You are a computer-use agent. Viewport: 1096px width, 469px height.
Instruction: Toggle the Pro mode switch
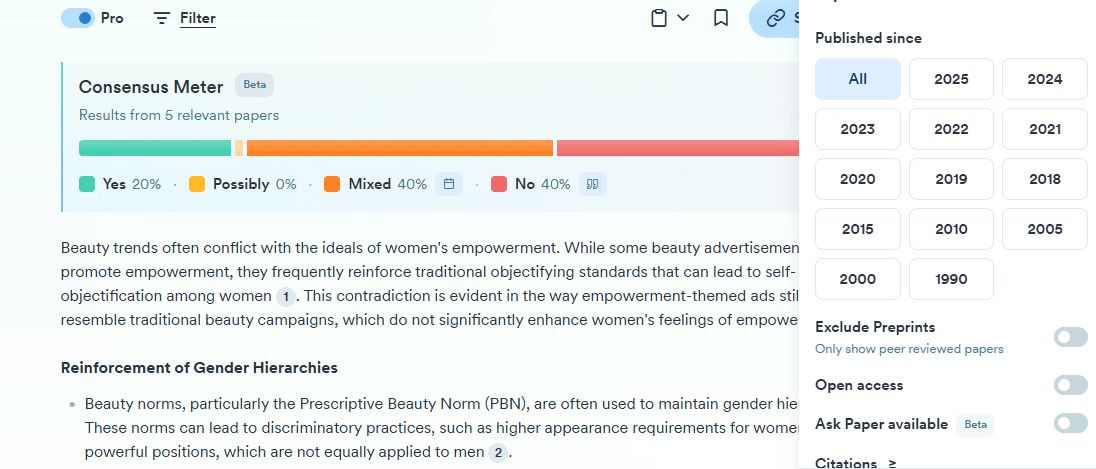click(78, 18)
